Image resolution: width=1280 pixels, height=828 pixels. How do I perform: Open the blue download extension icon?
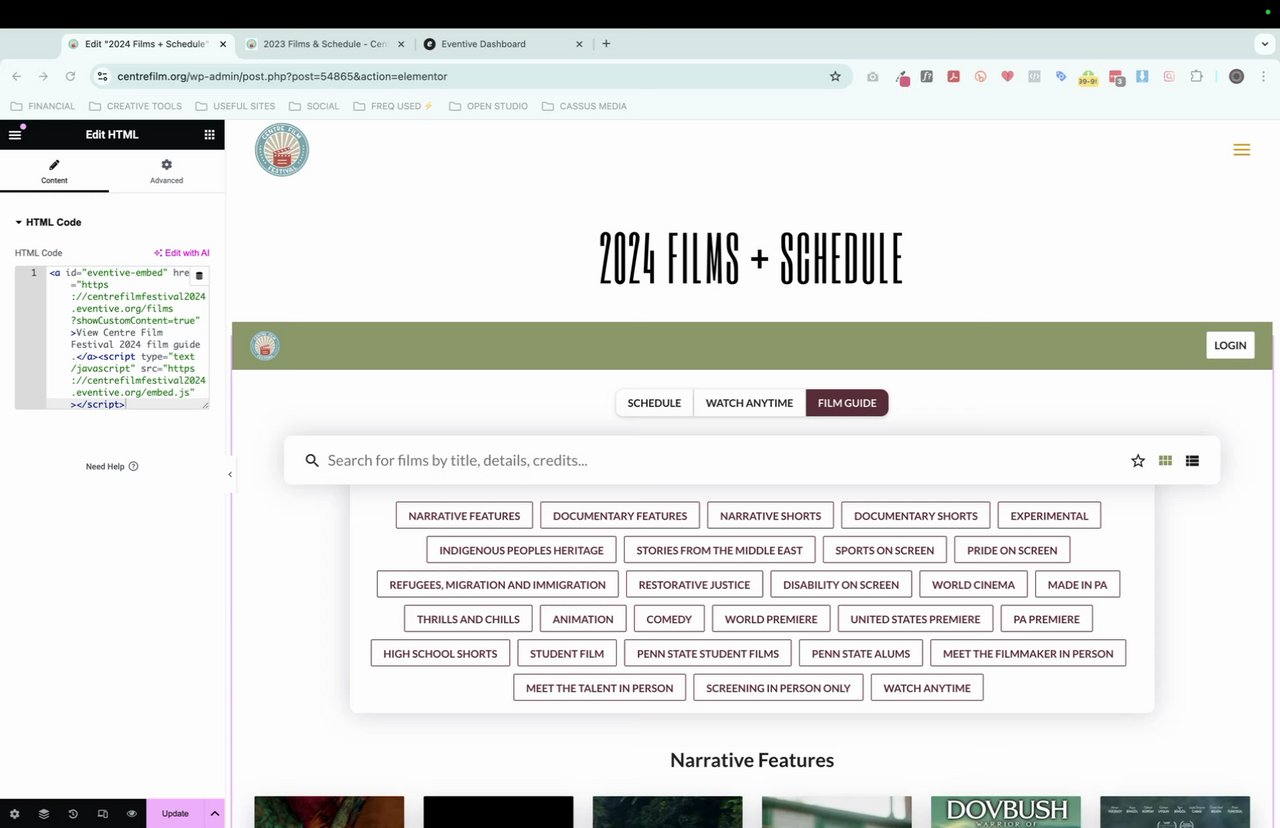click(x=1142, y=76)
